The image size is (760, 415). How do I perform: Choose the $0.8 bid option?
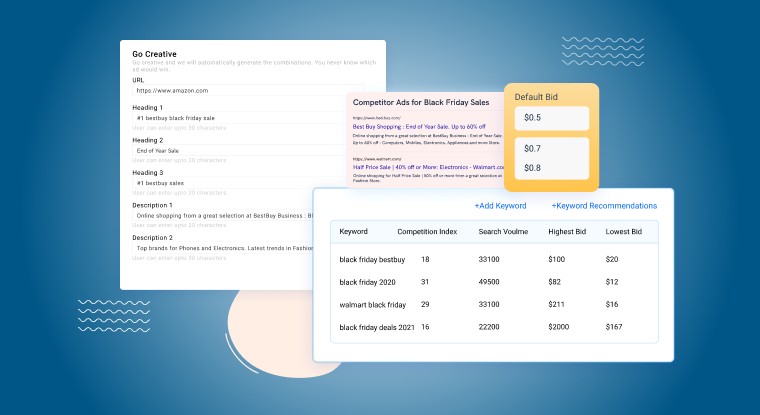tap(551, 167)
